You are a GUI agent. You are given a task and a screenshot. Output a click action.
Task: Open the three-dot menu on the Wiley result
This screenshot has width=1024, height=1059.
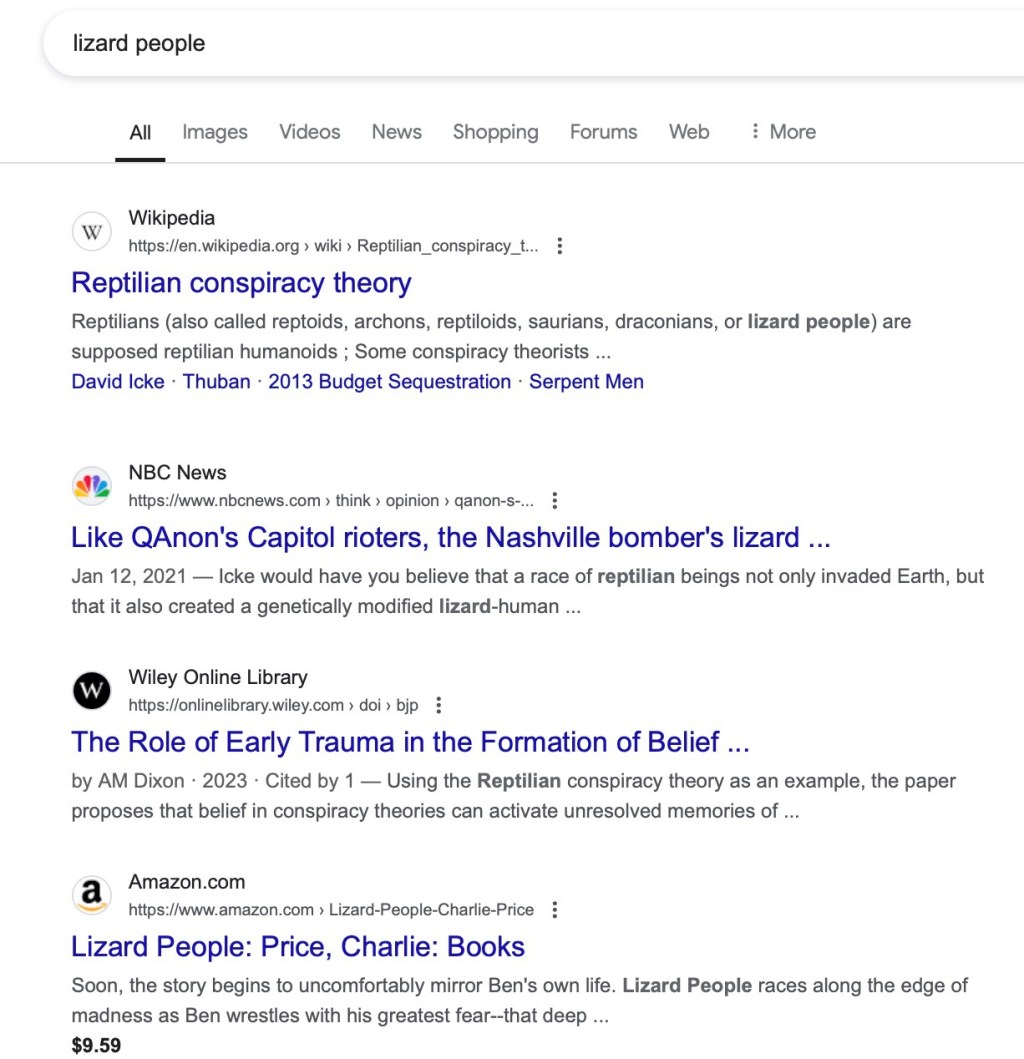(x=438, y=704)
